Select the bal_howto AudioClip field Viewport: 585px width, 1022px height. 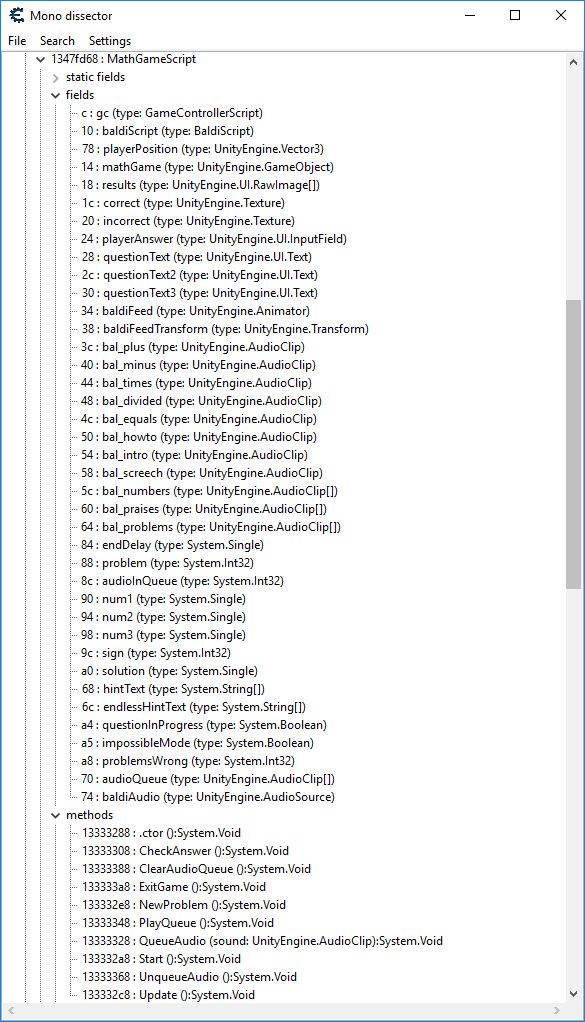point(199,437)
